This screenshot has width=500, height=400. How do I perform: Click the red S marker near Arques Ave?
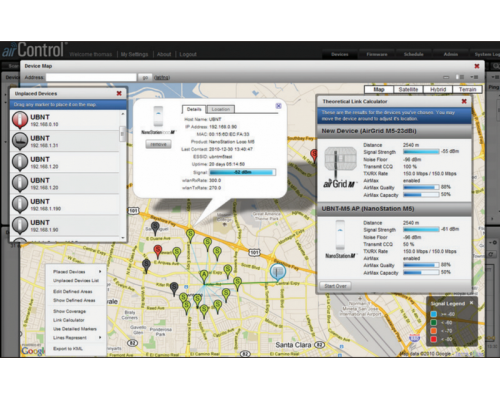coord(158,252)
